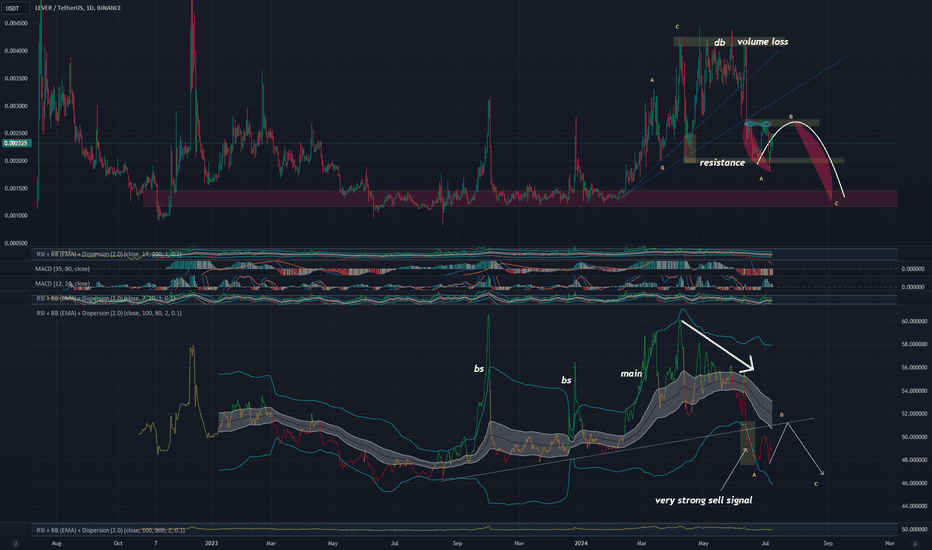Open the timezone Z icon

point(16,543)
